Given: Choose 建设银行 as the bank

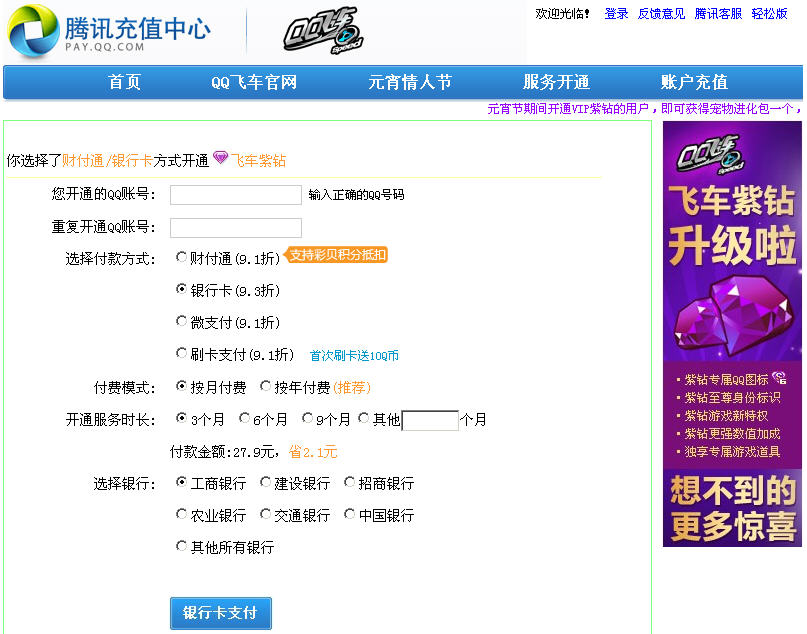Looking at the screenshot, I should tap(266, 482).
